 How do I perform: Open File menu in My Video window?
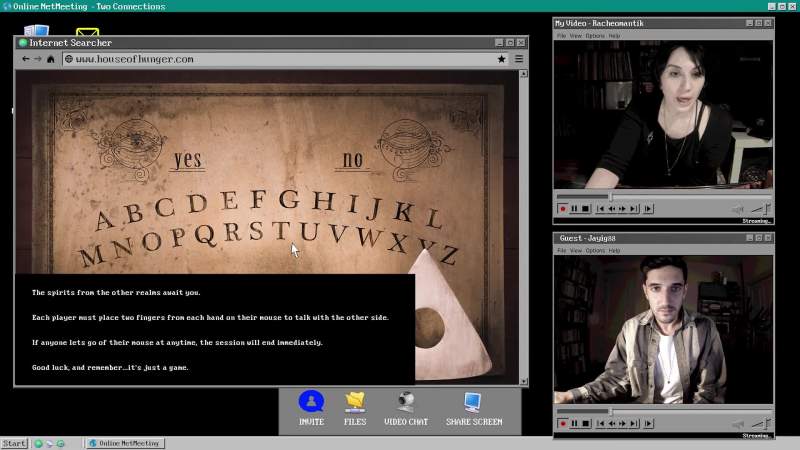point(561,36)
